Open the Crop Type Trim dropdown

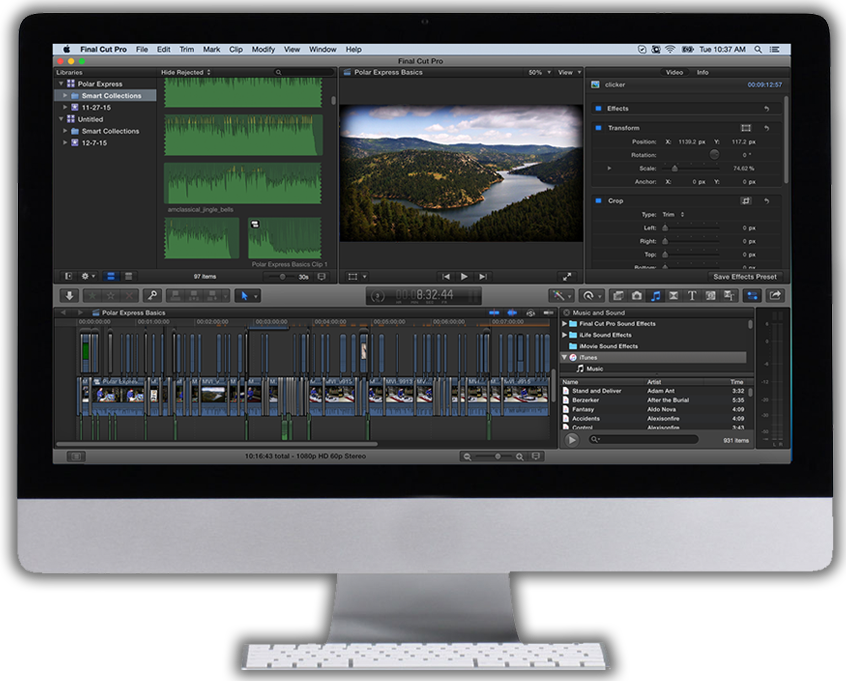(673, 214)
